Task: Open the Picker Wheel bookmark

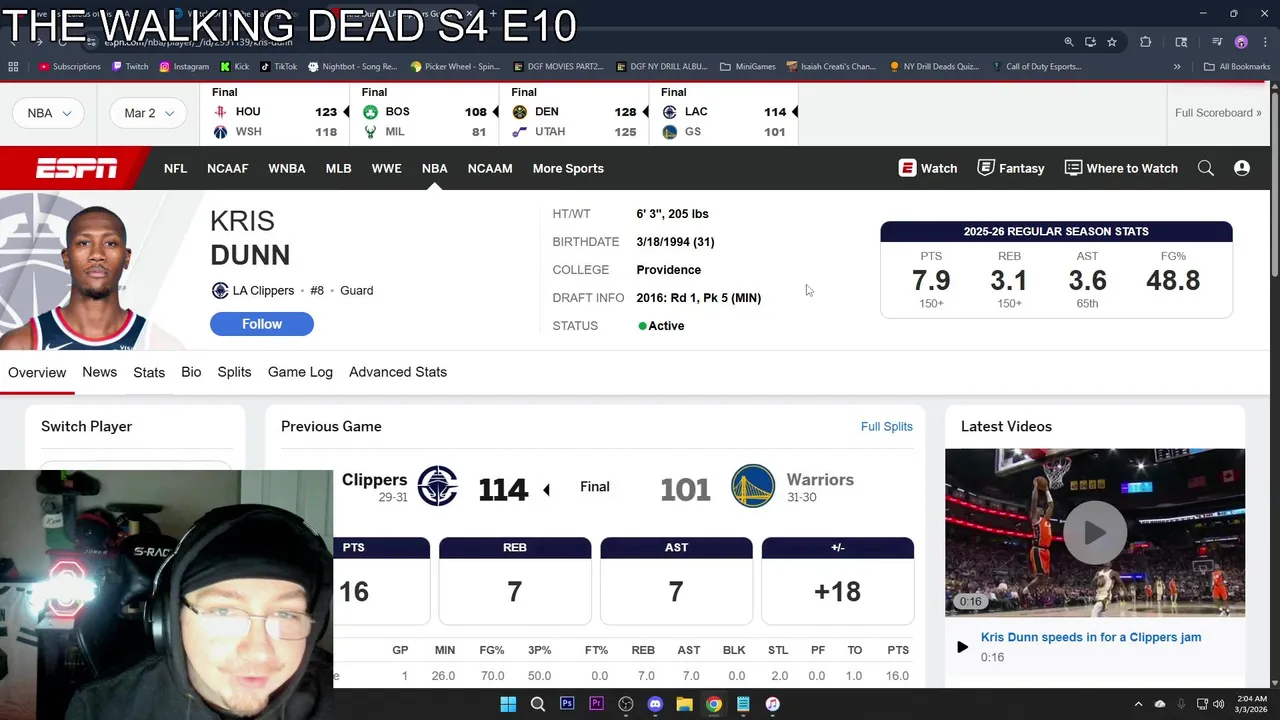Action: (x=455, y=67)
